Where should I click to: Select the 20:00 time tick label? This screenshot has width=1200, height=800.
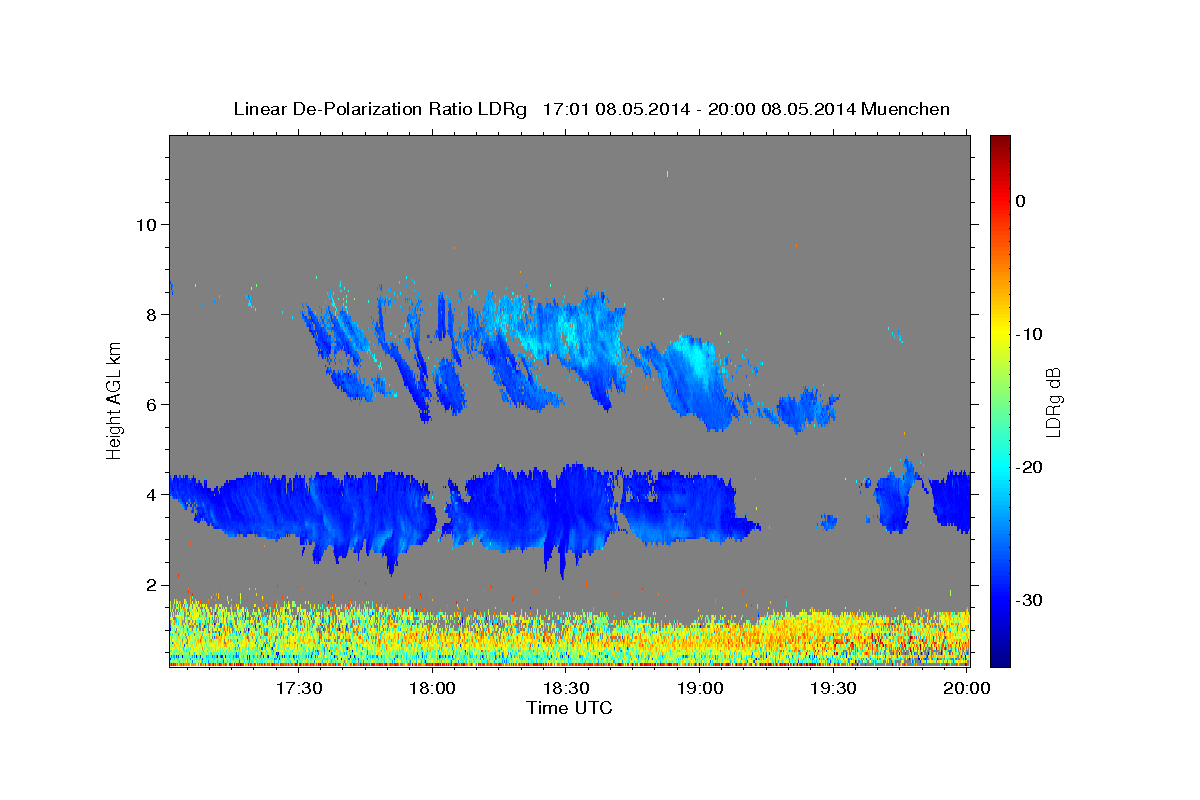(967, 688)
